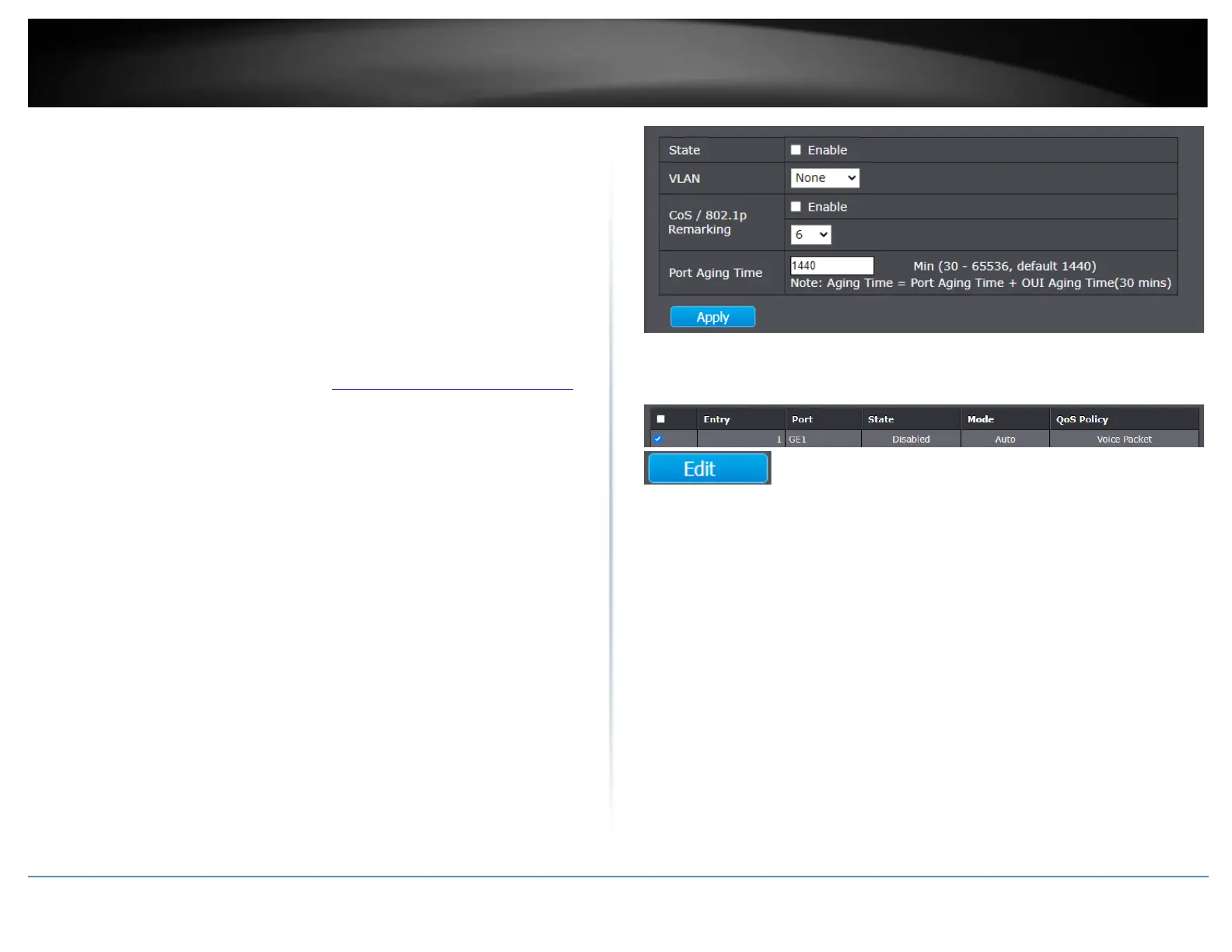
Task: Enable CoS / 802.1p Remarking checkbox
Action: pyautogui.click(x=796, y=207)
